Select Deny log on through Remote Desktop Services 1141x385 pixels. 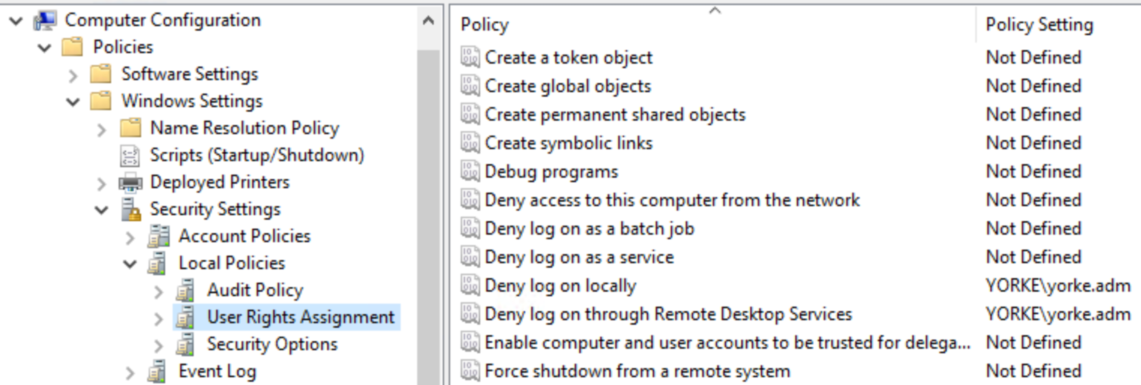(x=668, y=314)
